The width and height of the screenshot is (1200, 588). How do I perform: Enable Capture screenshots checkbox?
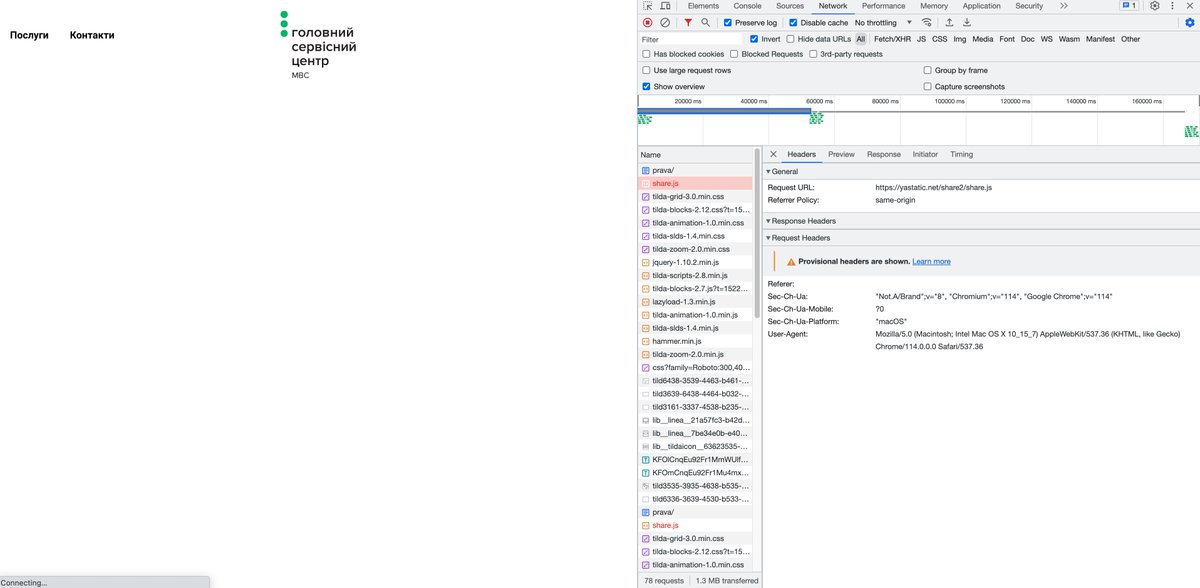[927, 87]
